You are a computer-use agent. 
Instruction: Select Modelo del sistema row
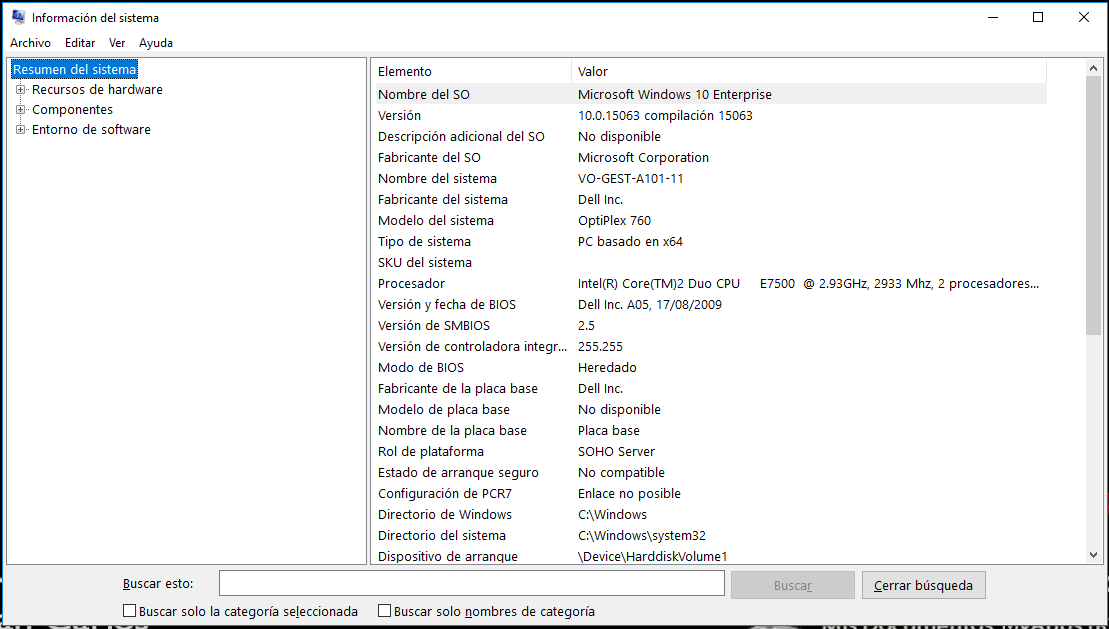coord(711,220)
